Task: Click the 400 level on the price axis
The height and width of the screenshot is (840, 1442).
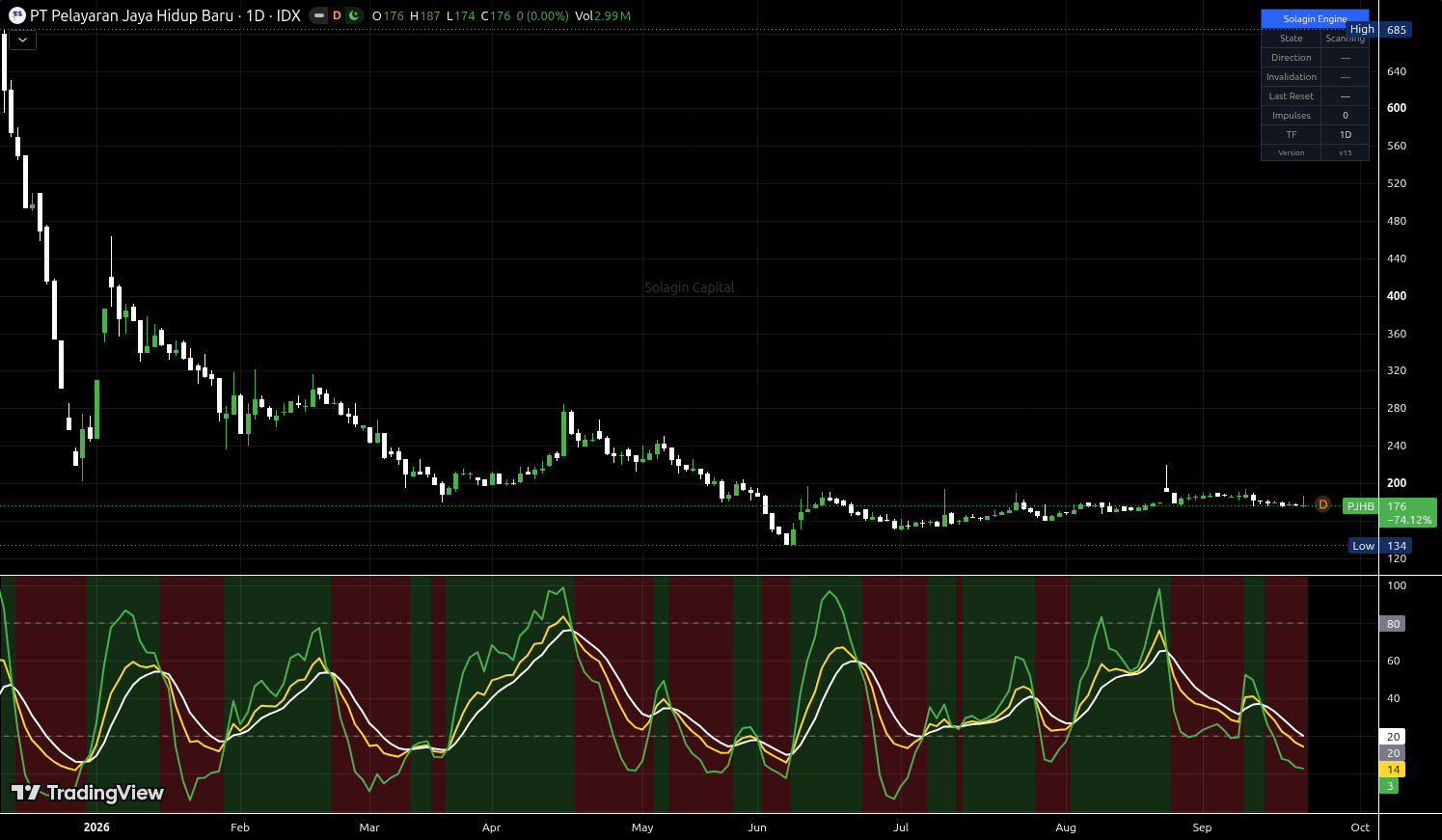Action: pos(1397,296)
